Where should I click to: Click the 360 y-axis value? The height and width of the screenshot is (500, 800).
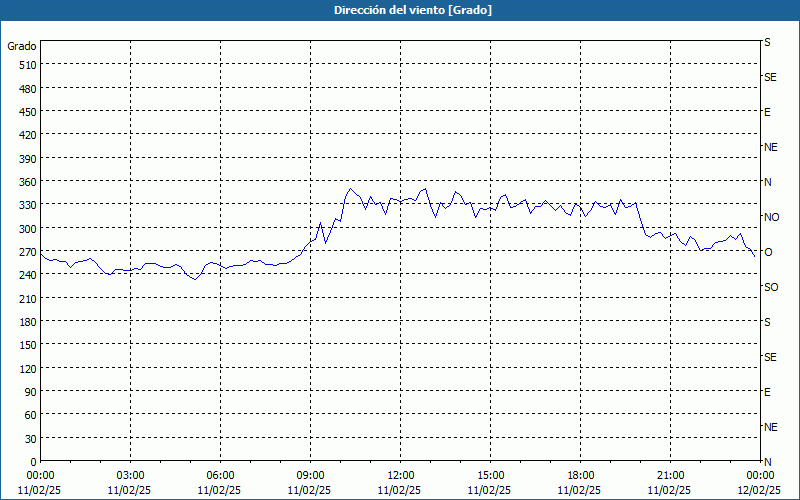pos(29,182)
